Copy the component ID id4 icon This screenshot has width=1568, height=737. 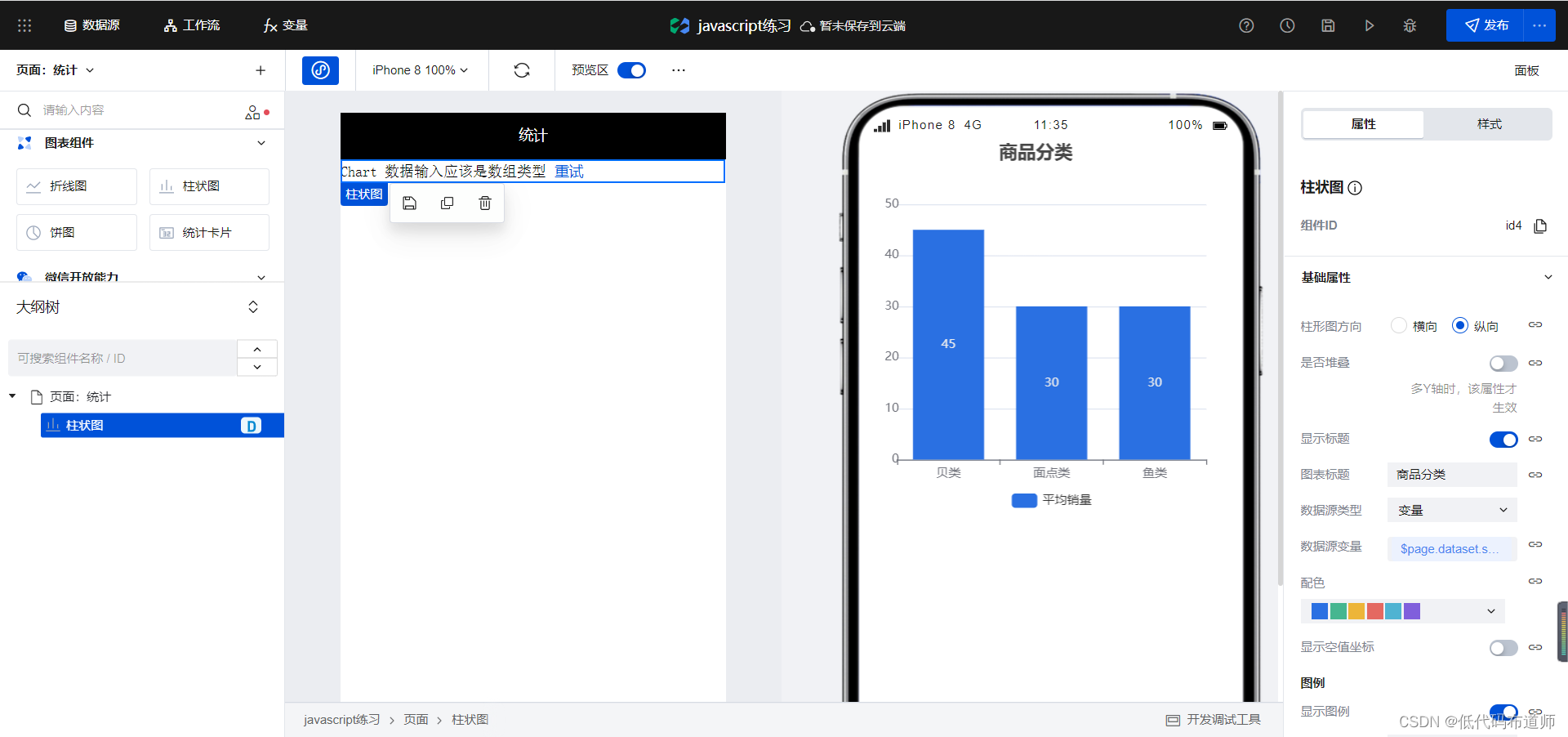click(1540, 226)
